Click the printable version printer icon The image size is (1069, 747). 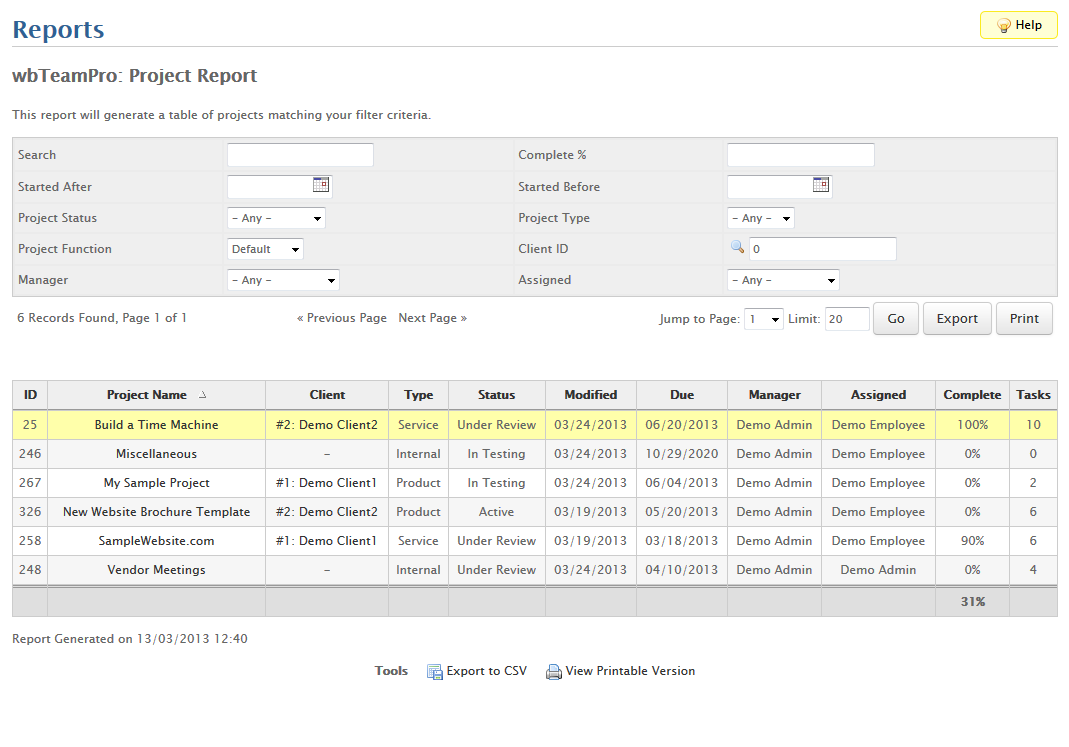point(554,672)
